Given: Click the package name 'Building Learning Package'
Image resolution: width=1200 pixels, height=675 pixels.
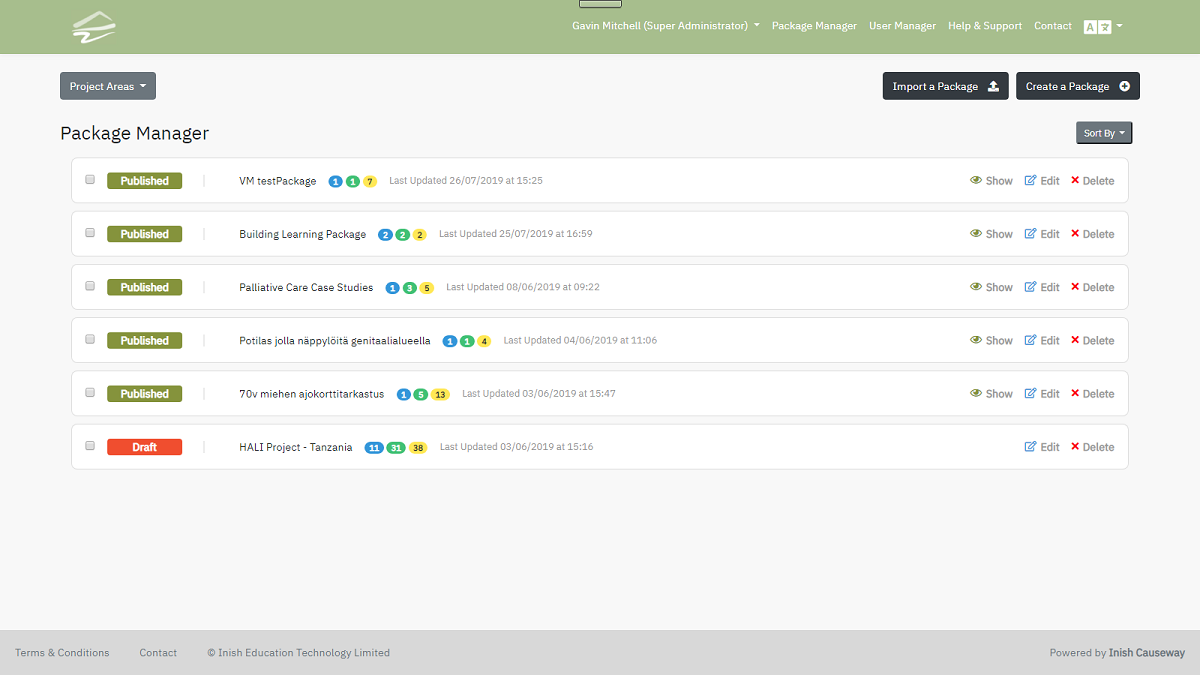Looking at the screenshot, I should pyautogui.click(x=303, y=234).
